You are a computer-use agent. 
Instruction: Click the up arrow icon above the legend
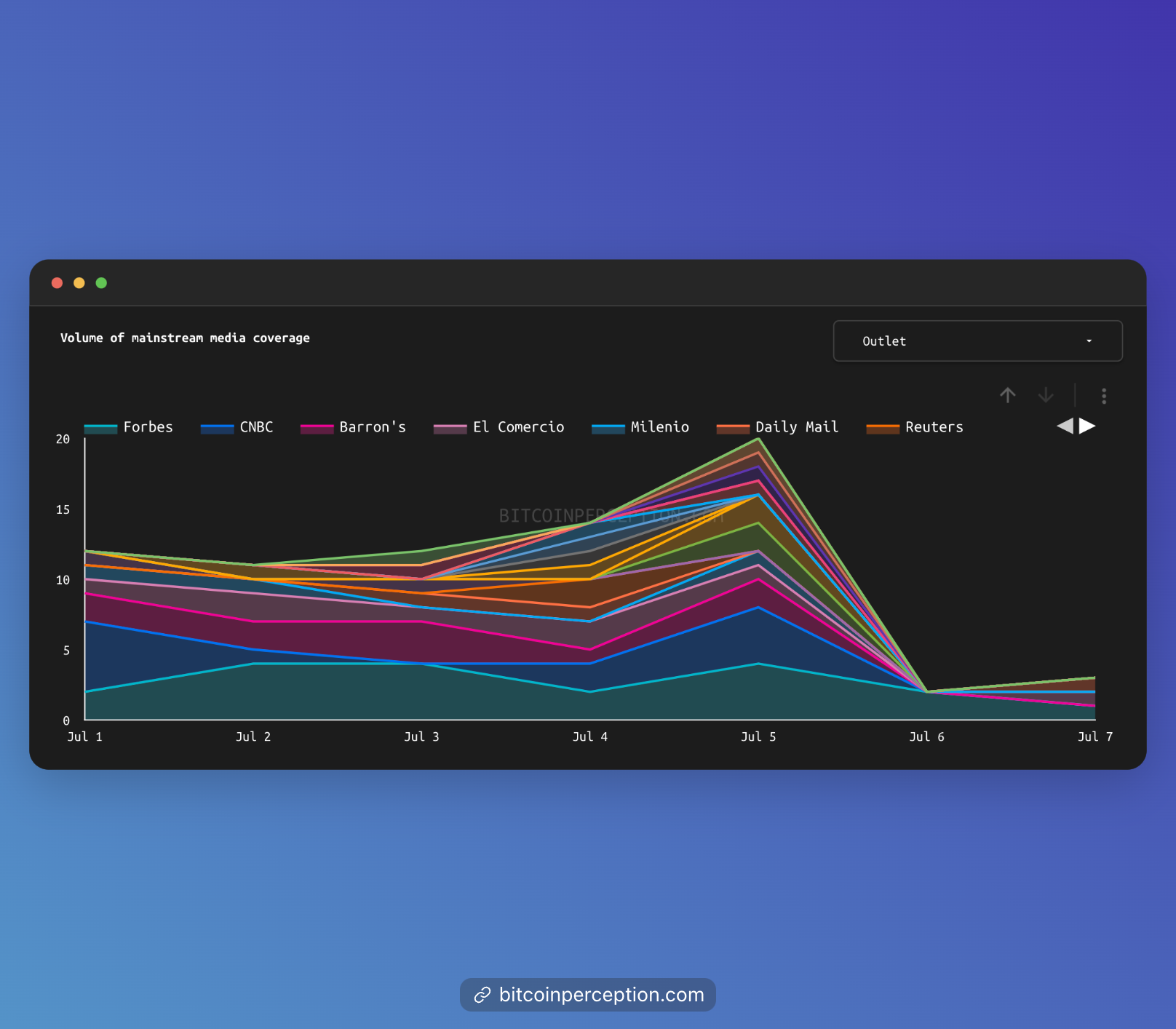(x=1007, y=395)
